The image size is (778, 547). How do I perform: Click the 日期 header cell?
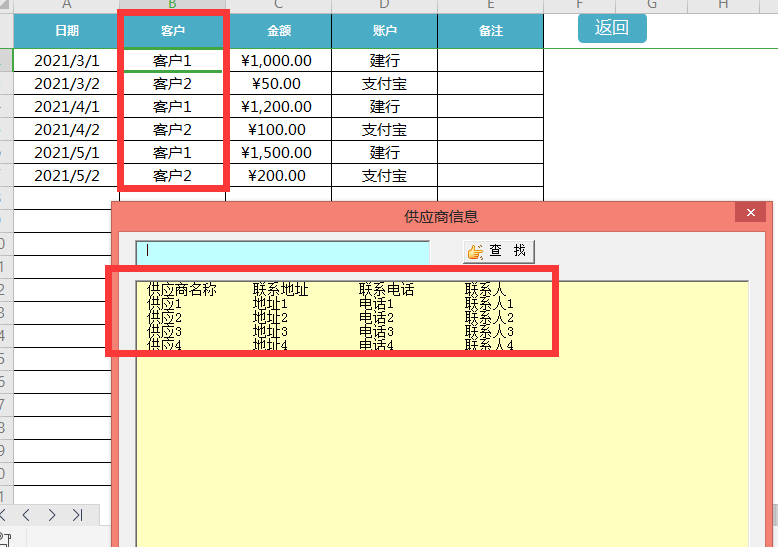pyautogui.click(x=66, y=31)
